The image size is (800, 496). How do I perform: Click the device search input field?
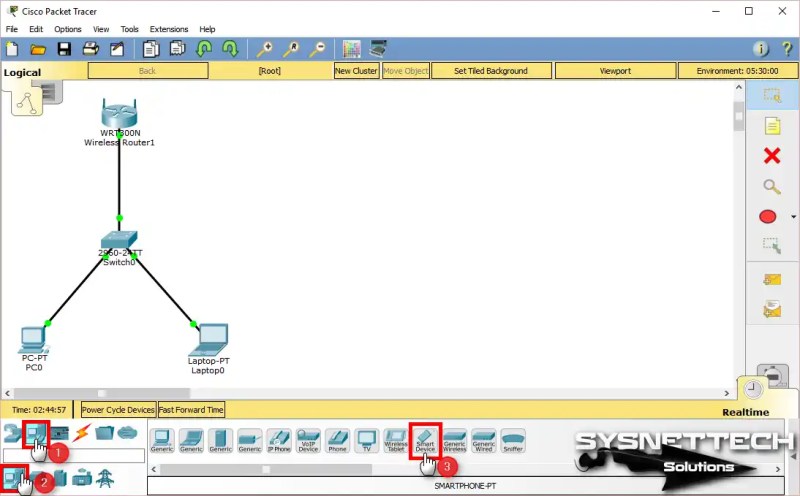[74, 455]
